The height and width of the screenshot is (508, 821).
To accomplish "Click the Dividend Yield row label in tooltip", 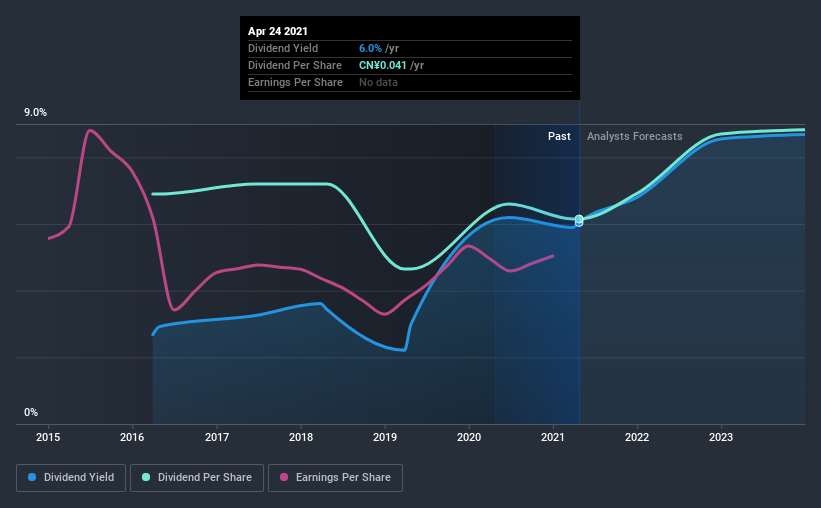I will pyautogui.click(x=283, y=48).
